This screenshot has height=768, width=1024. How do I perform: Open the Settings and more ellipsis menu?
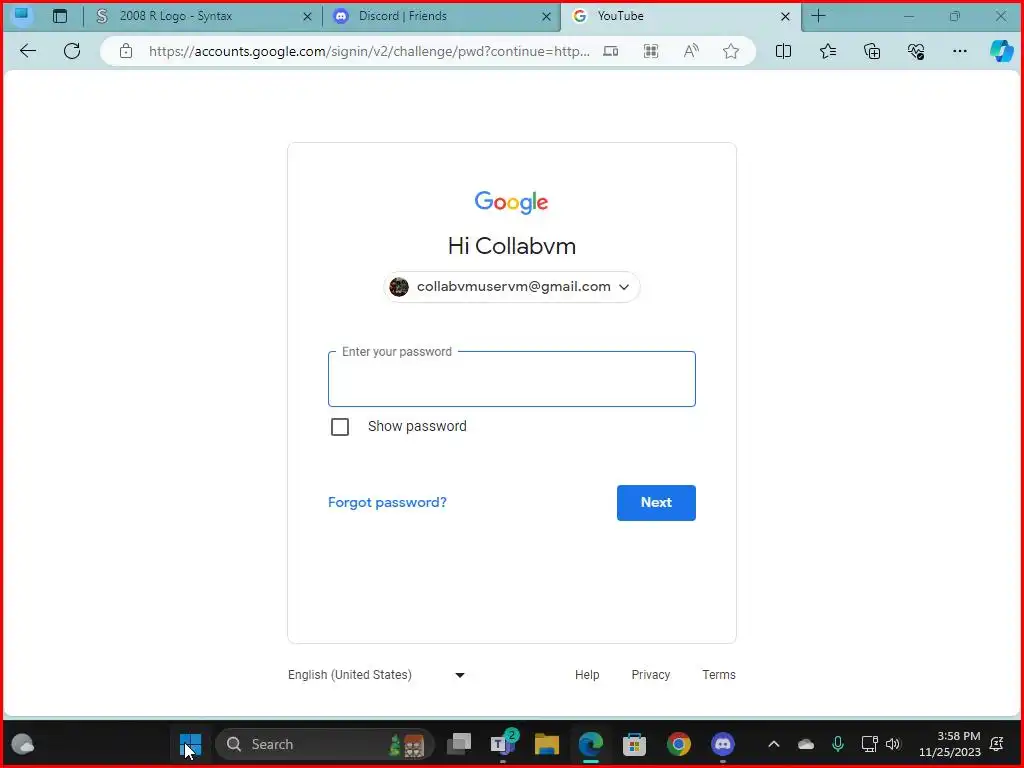959,51
